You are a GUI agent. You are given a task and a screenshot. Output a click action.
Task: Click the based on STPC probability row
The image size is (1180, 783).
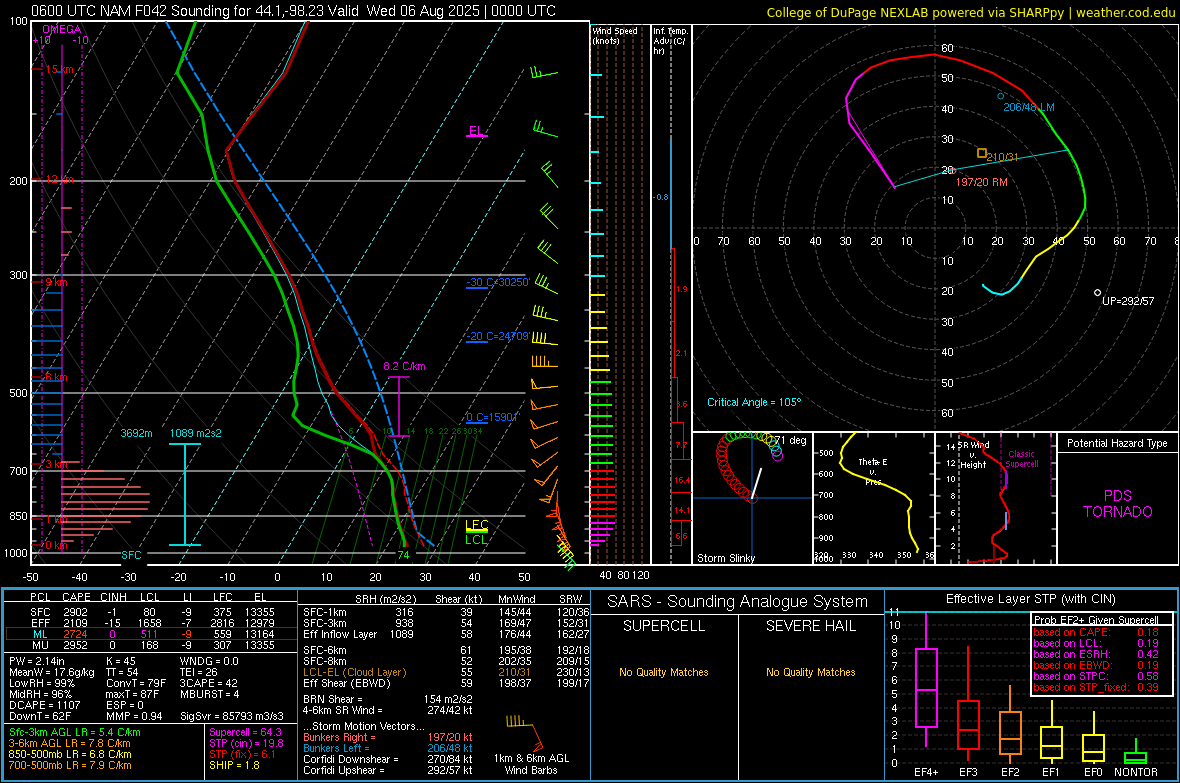click(x=1096, y=676)
